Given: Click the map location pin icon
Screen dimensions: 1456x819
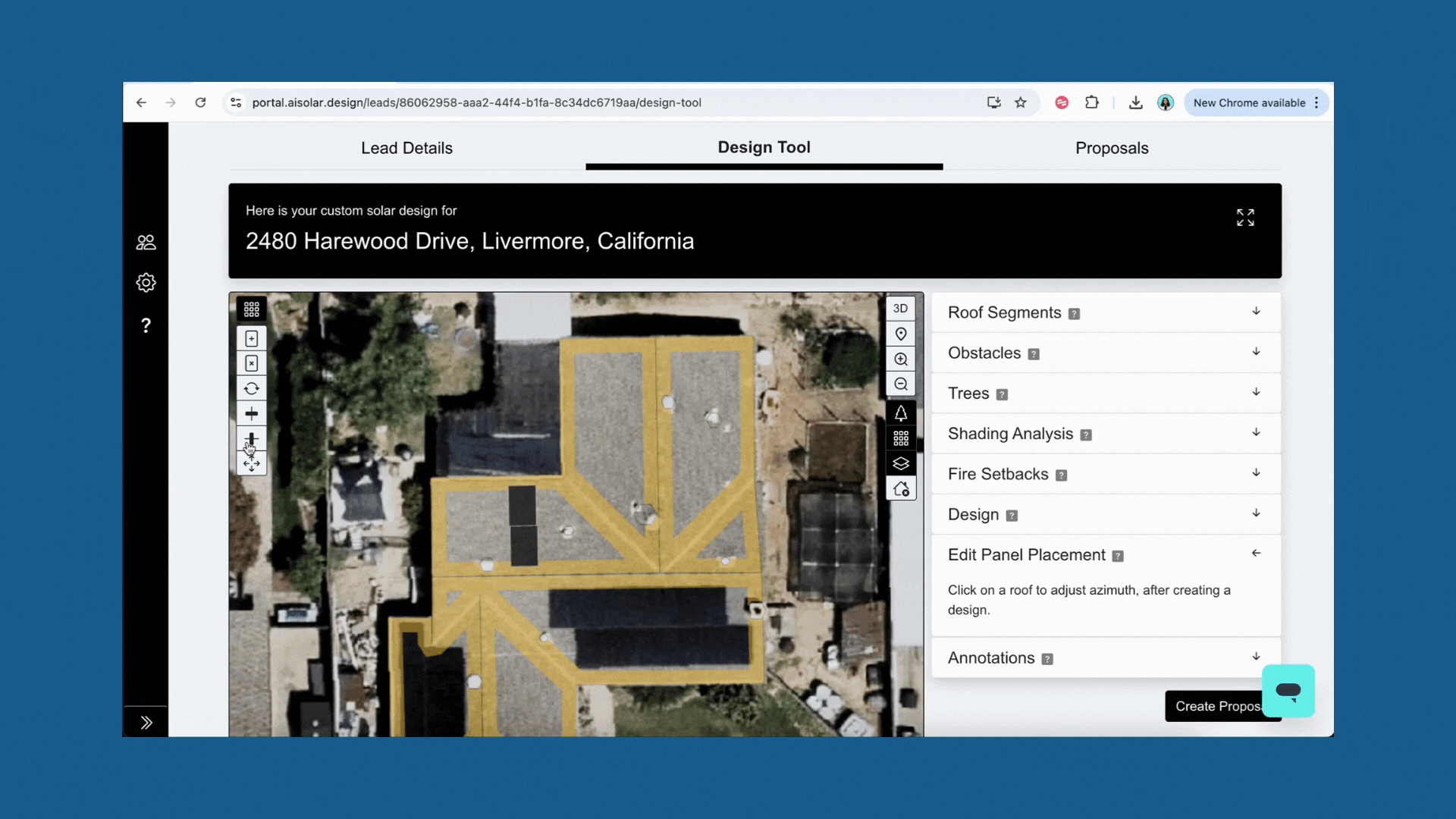Looking at the screenshot, I should [x=901, y=334].
